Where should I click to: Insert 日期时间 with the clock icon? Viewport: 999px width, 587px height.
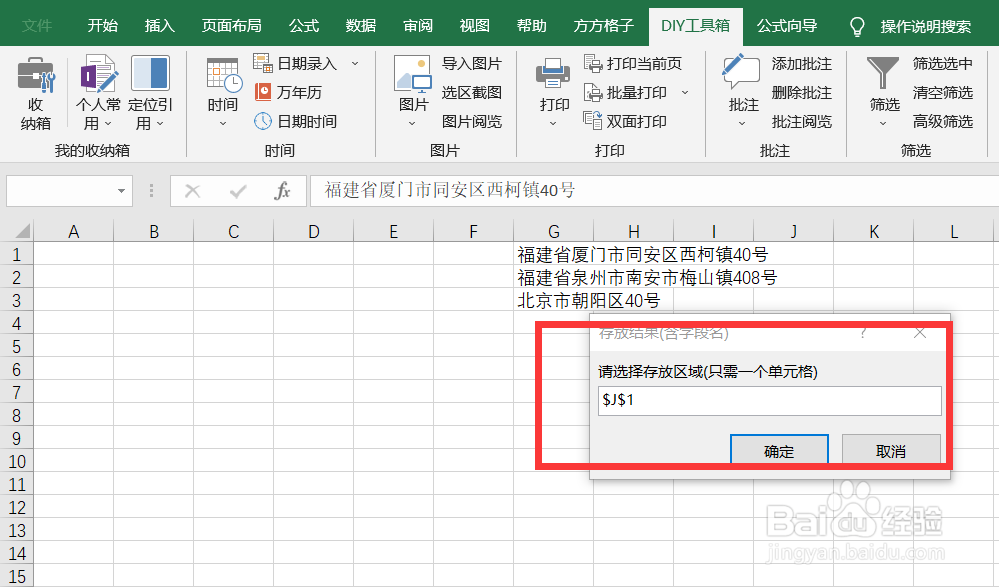296,120
